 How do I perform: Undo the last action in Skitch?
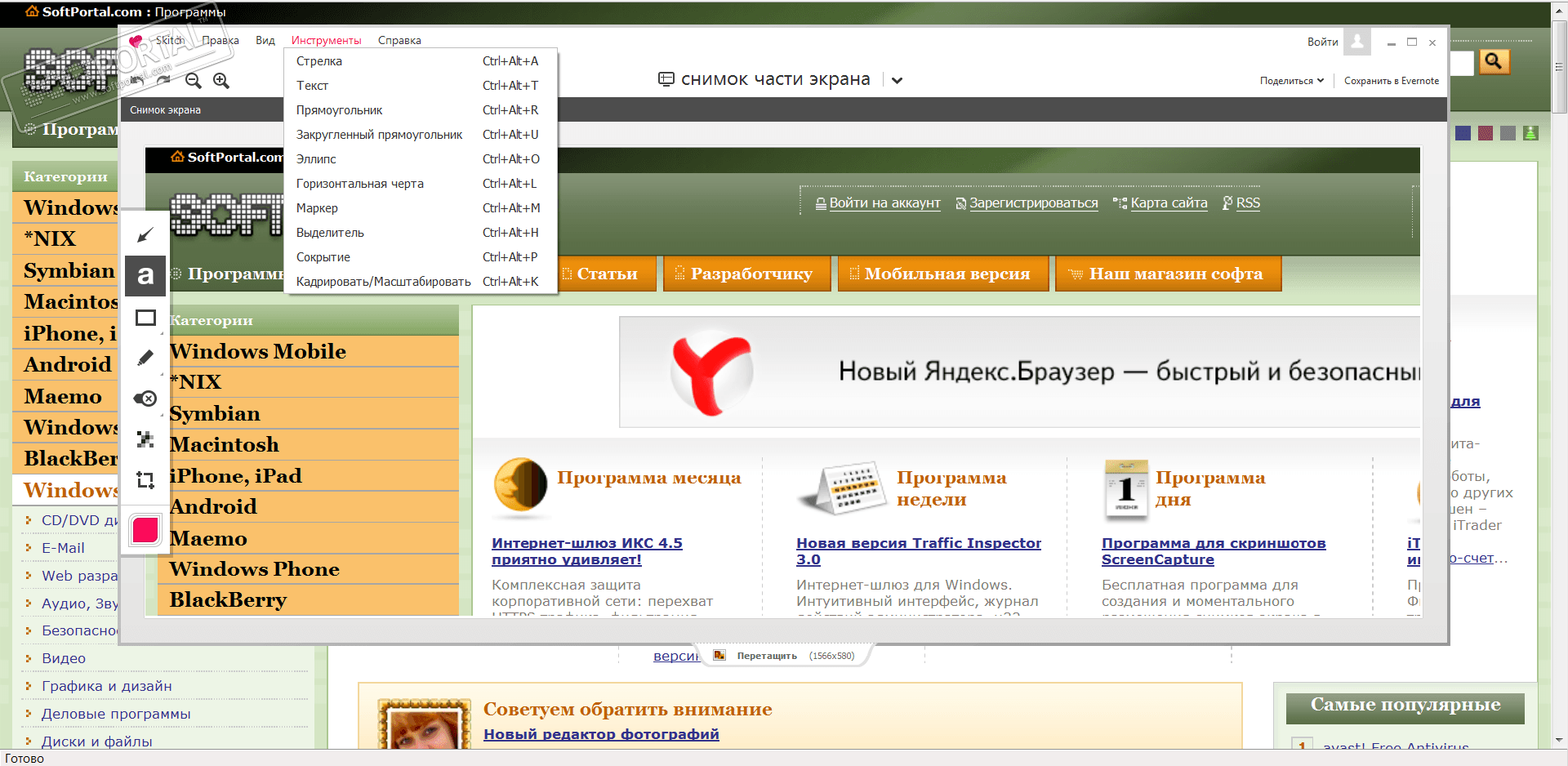pos(138,81)
